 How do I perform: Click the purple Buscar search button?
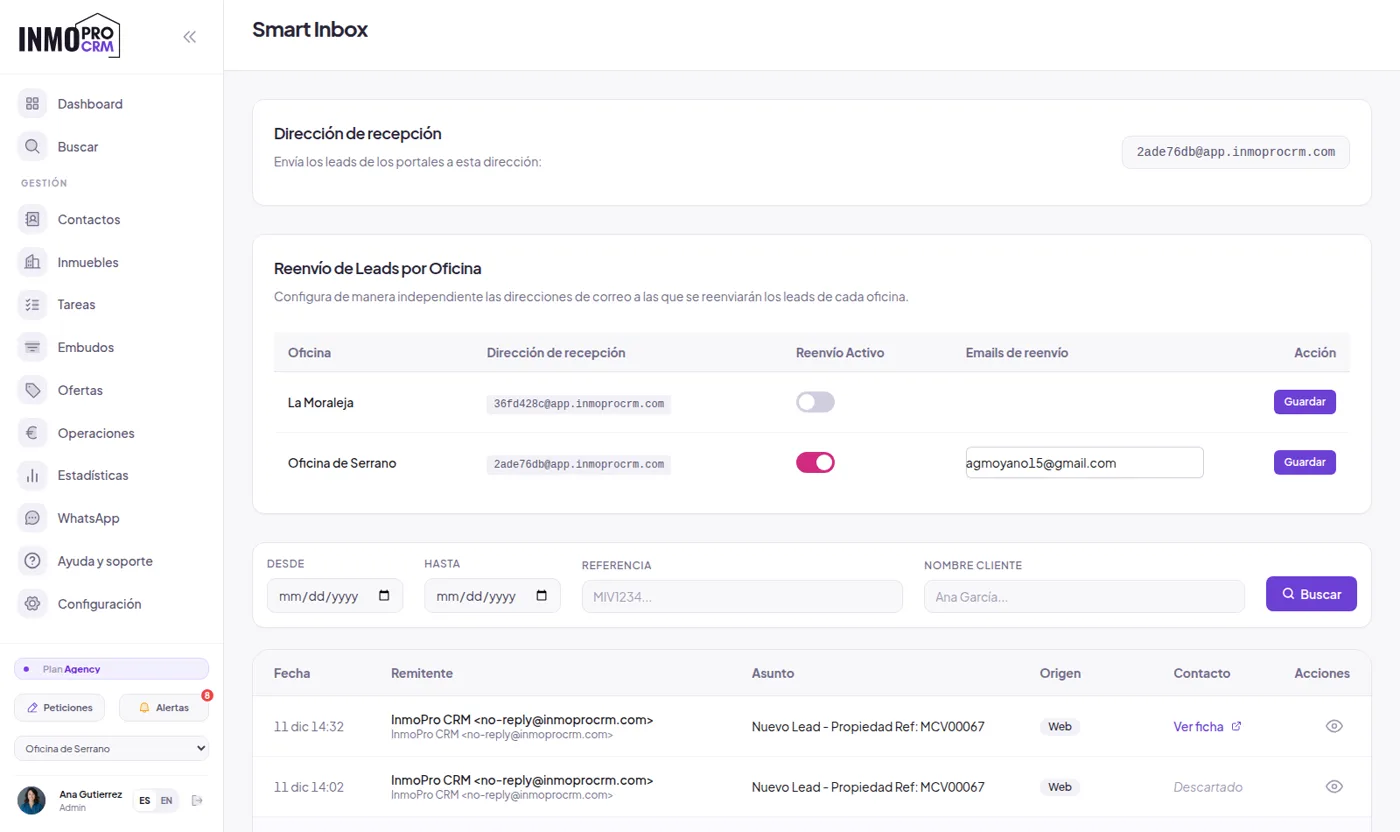click(1311, 594)
